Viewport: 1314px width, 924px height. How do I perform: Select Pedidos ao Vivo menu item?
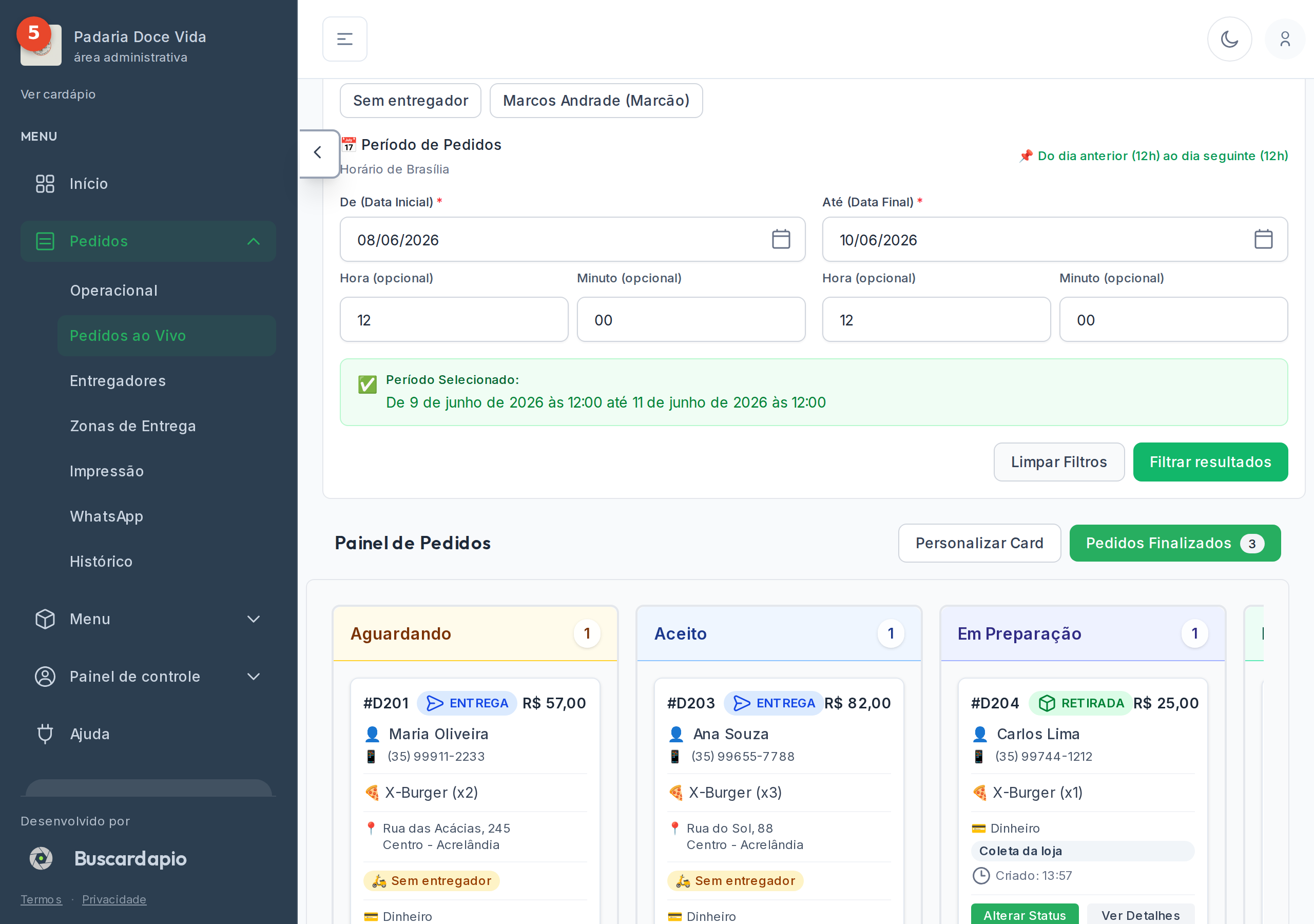(166, 336)
